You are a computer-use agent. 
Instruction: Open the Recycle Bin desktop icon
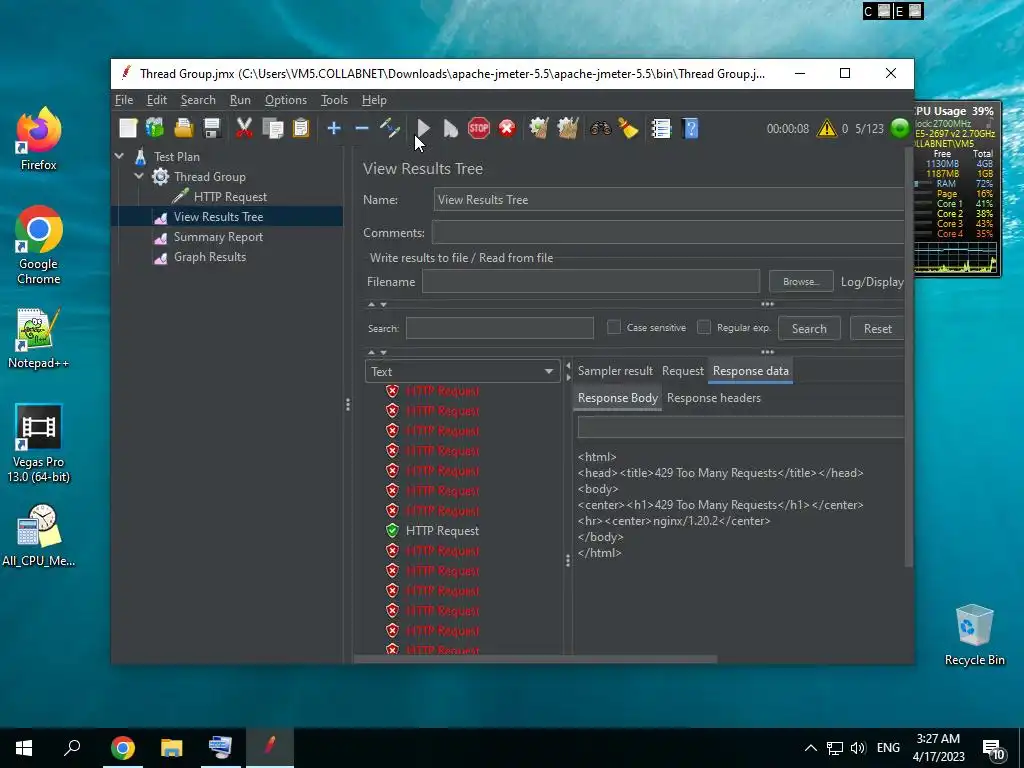(x=974, y=635)
